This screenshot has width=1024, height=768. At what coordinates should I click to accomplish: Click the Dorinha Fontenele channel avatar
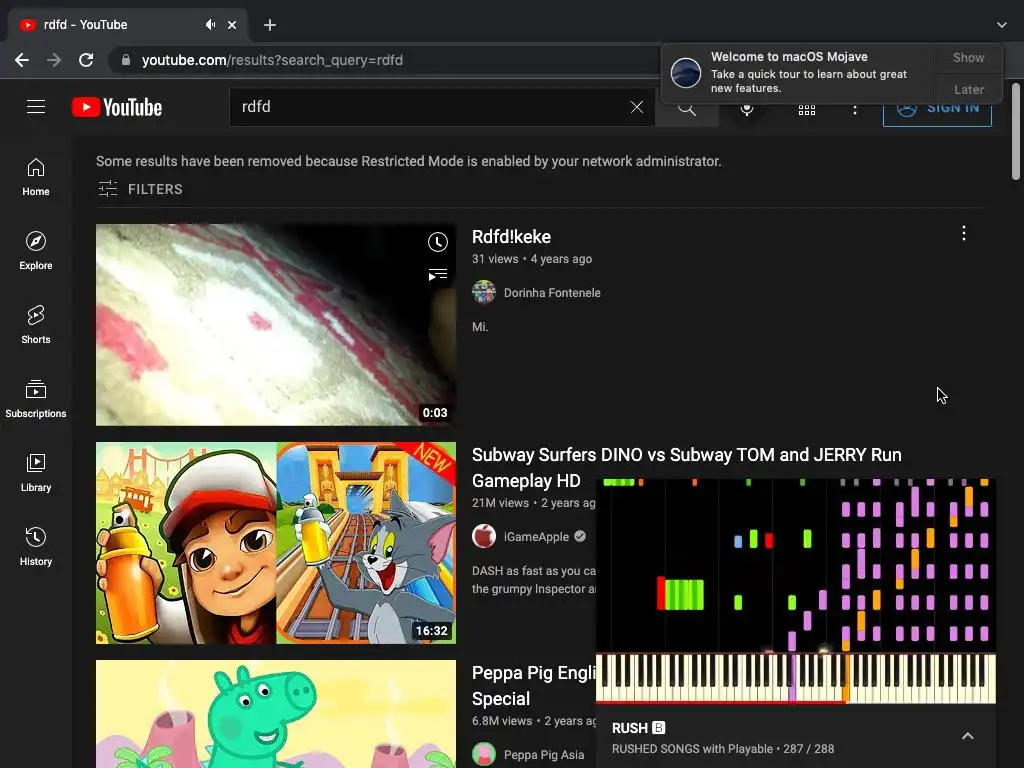click(x=484, y=293)
